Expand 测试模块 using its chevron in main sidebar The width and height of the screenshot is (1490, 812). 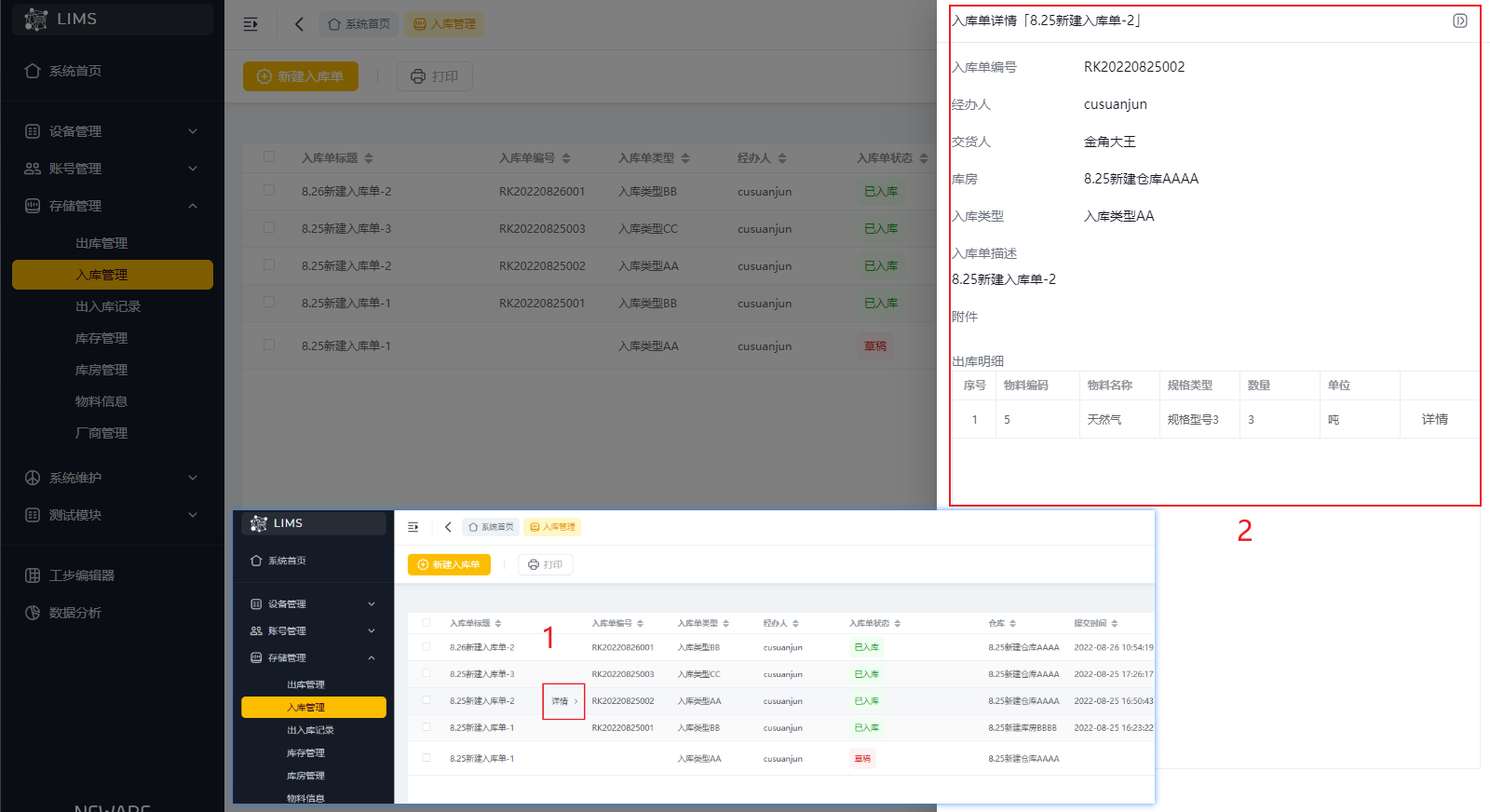[x=193, y=515]
